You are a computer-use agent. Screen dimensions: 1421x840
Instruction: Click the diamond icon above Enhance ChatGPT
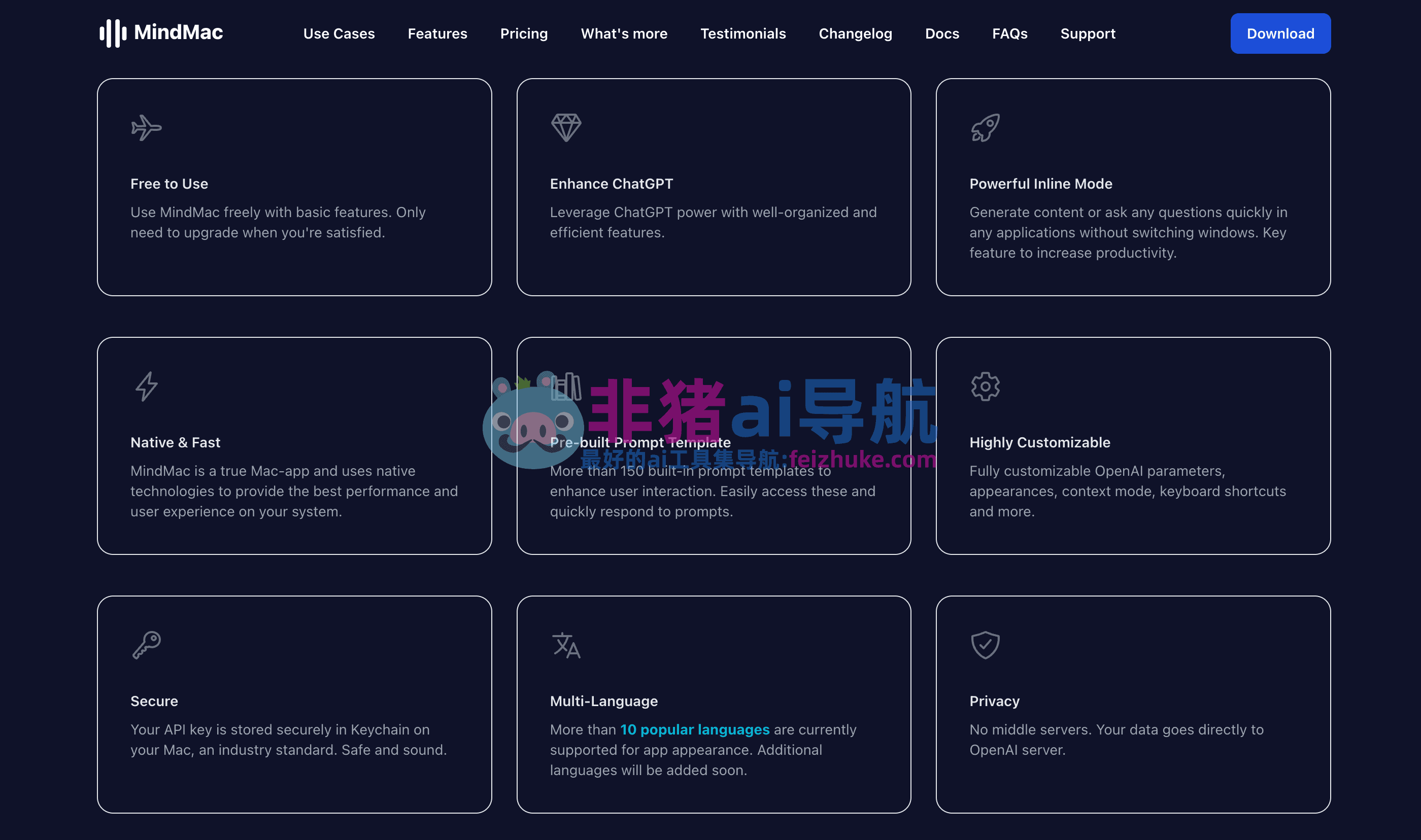(566, 127)
